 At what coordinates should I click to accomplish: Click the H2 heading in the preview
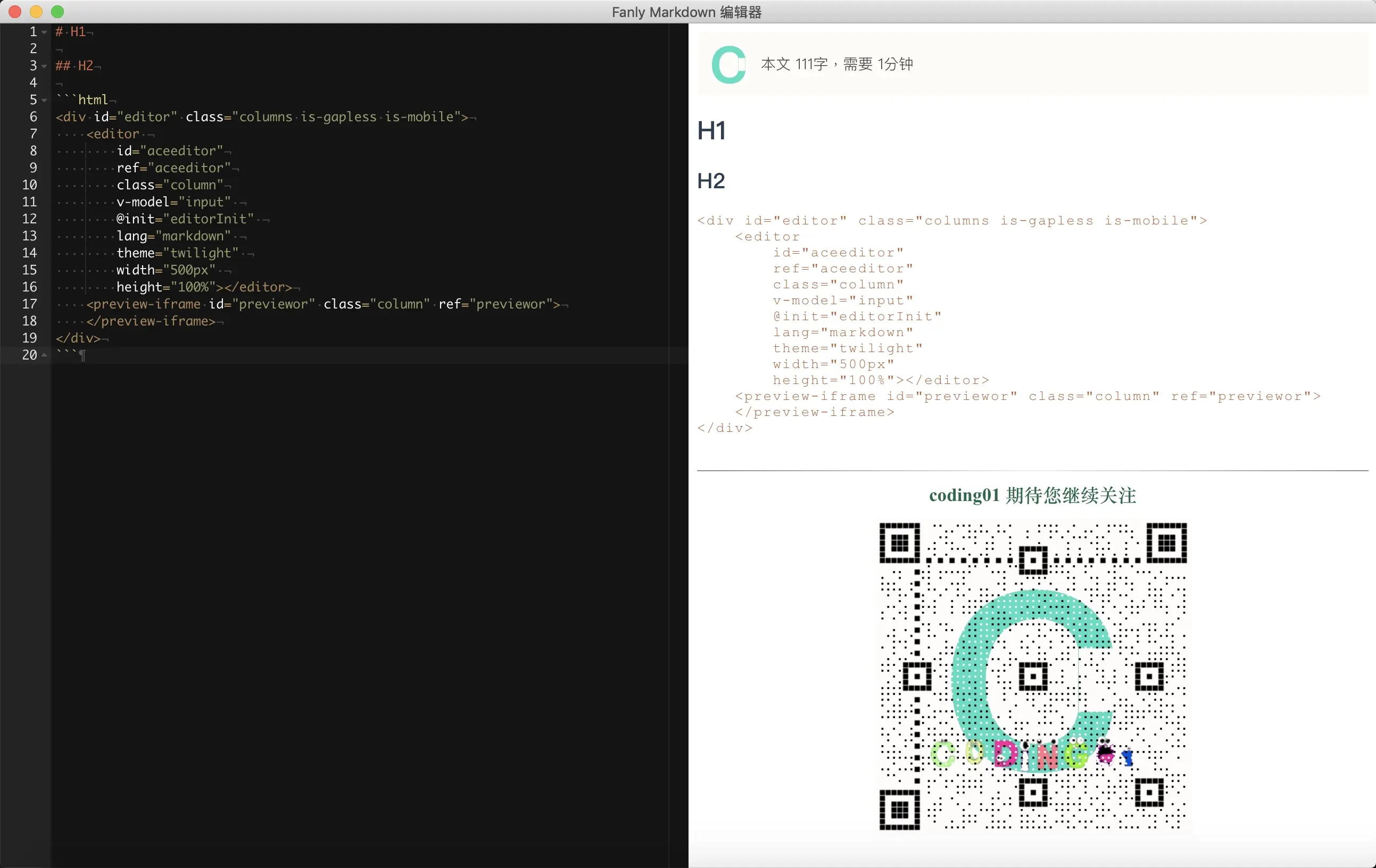pyautogui.click(x=711, y=181)
